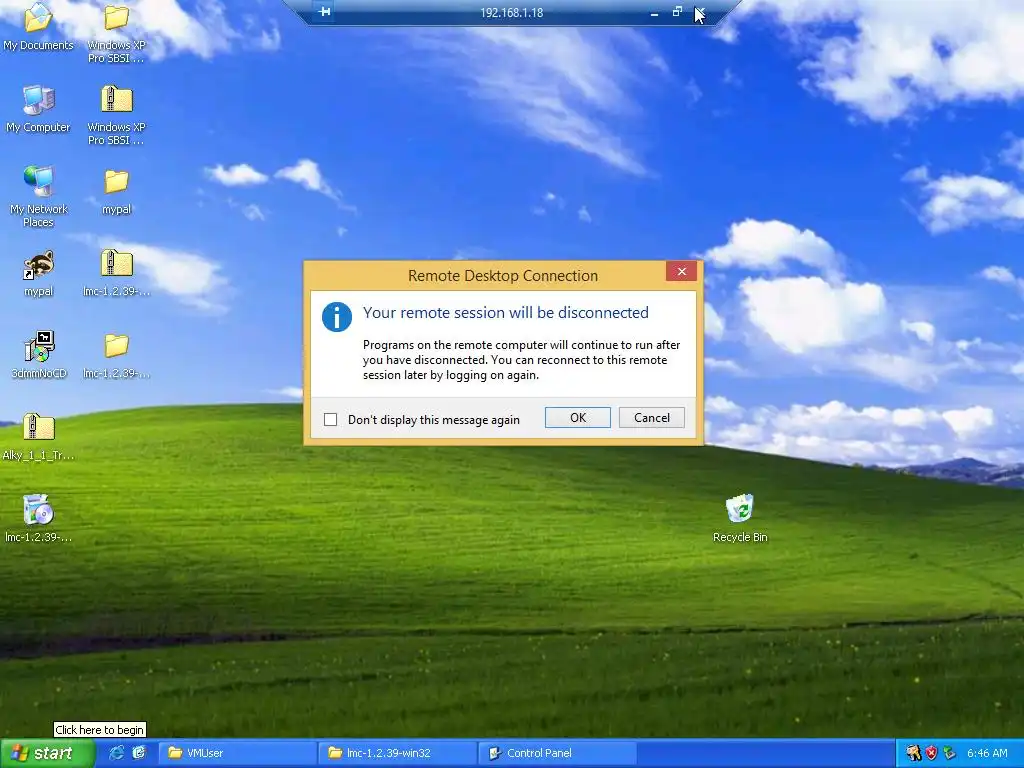Viewport: 1024px width, 768px height.
Task: Click the blue information icon in dialog
Action: pyautogui.click(x=337, y=317)
